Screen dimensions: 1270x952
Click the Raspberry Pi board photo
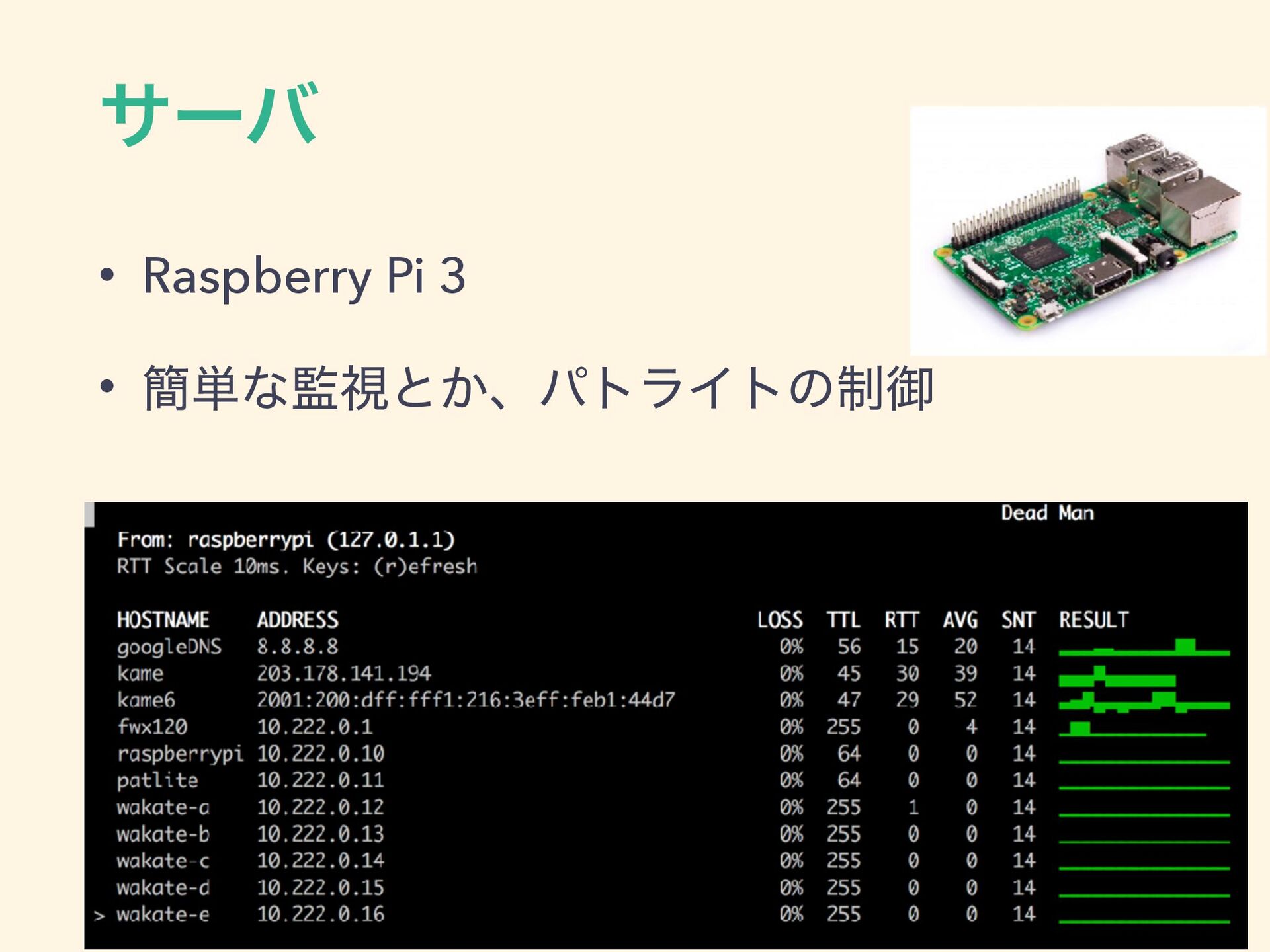point(1088,231)
